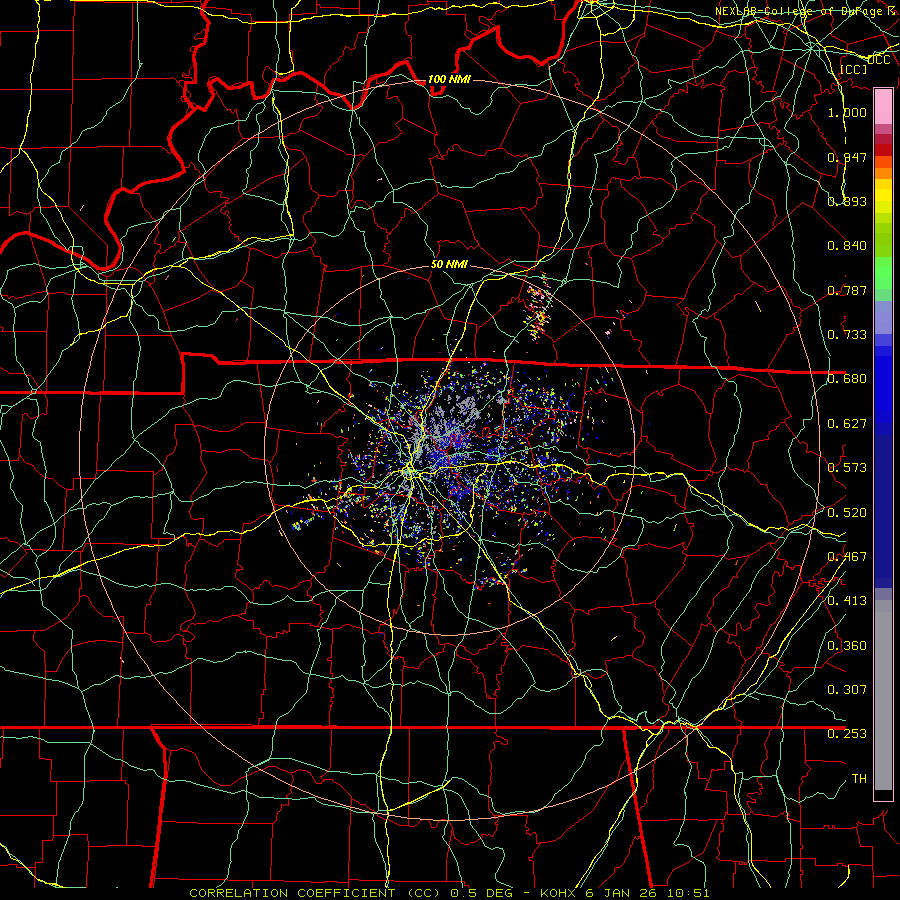Image resolution: width=900 pixels, height=900 pixels.
Task: Click the 0.733 legend value
Action: [847, 335]
